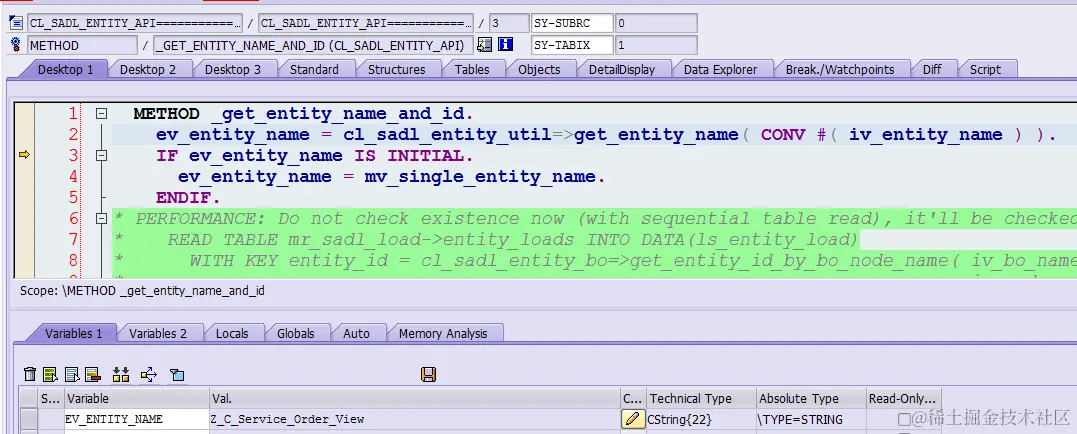
Task: Click the Scope: \METHOD _get_entity_name_and_id status text
Action: pyautogui.click(x=142, y=291)
